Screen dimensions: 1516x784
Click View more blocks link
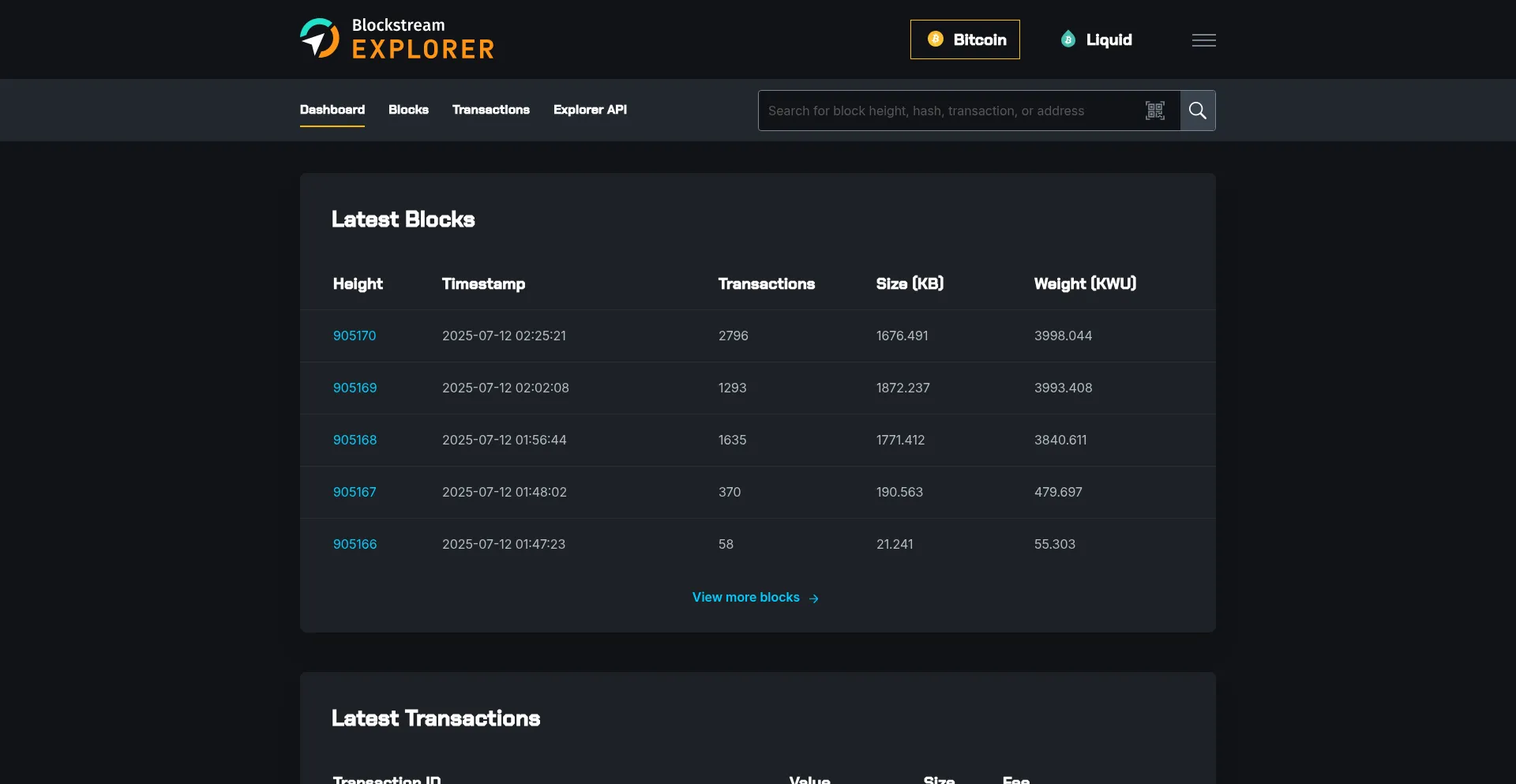(745, 598)
